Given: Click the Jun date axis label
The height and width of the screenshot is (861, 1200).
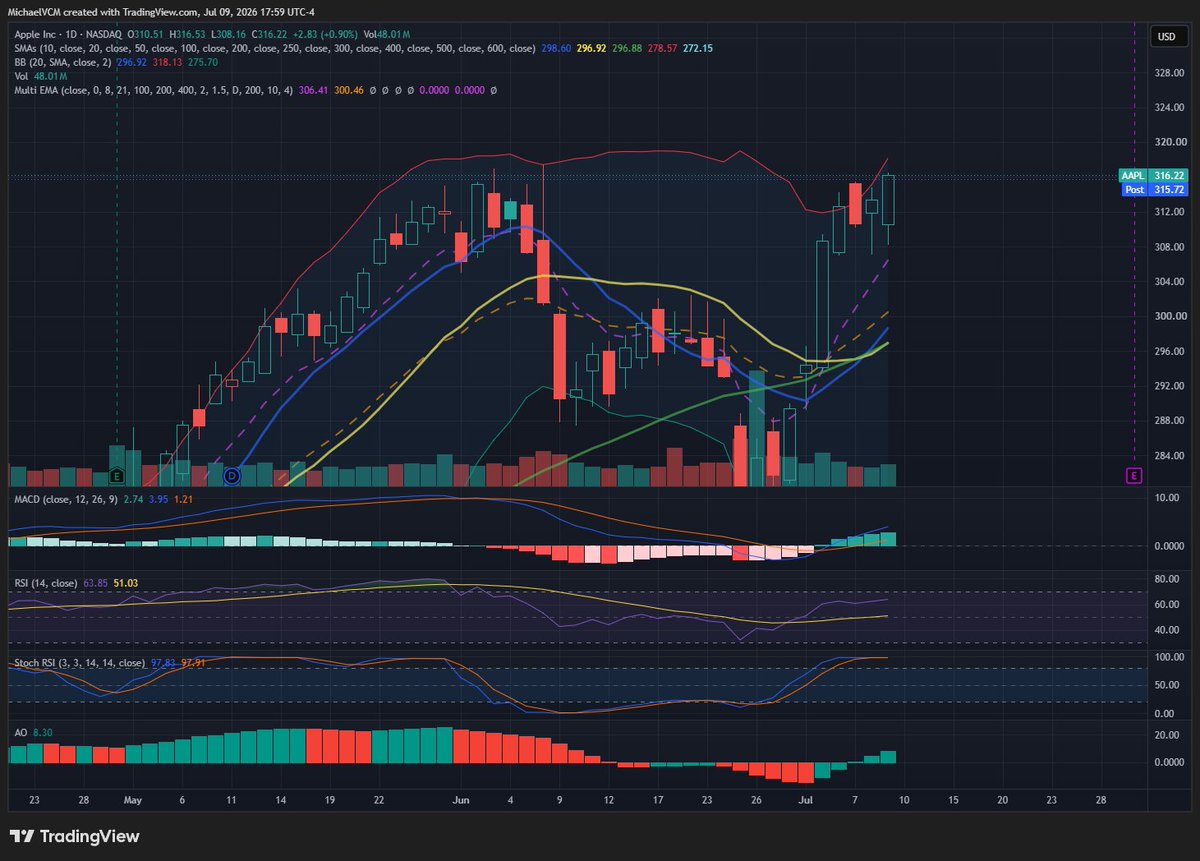Looking at the screenshot, I should pos(461,800).
